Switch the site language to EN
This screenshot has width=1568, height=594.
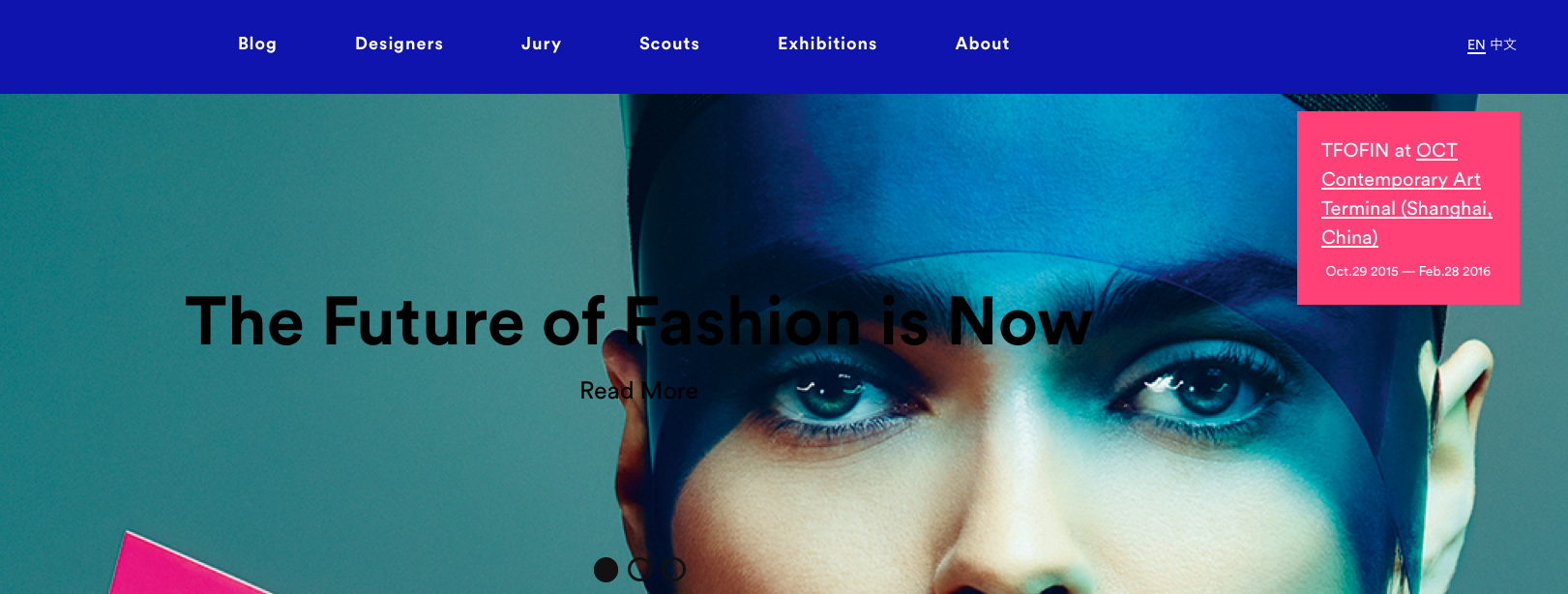coord(1476,45)
